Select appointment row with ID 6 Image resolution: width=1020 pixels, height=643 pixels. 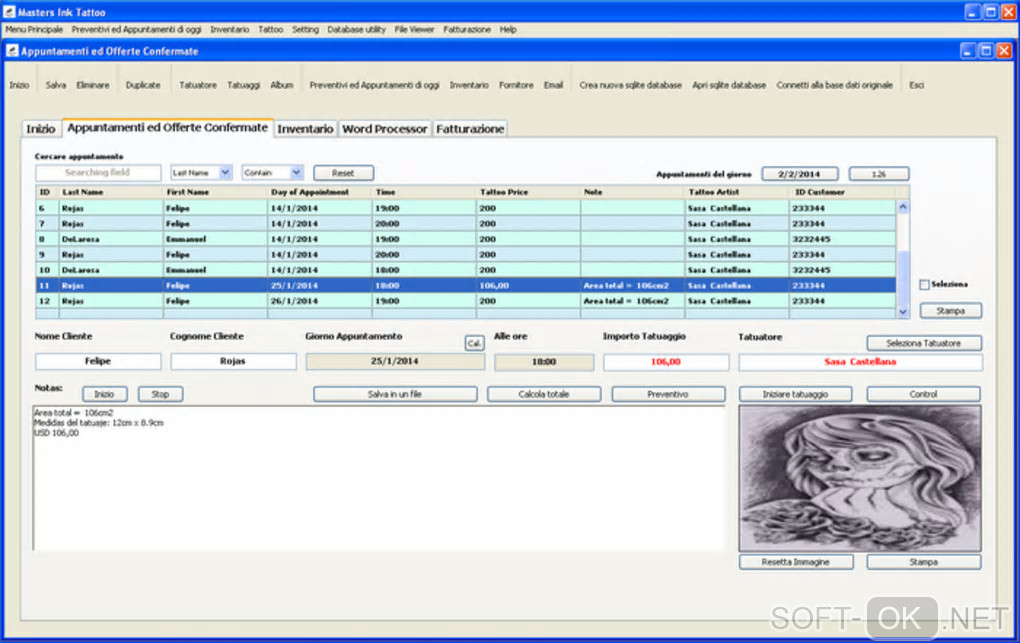(465, 208)
